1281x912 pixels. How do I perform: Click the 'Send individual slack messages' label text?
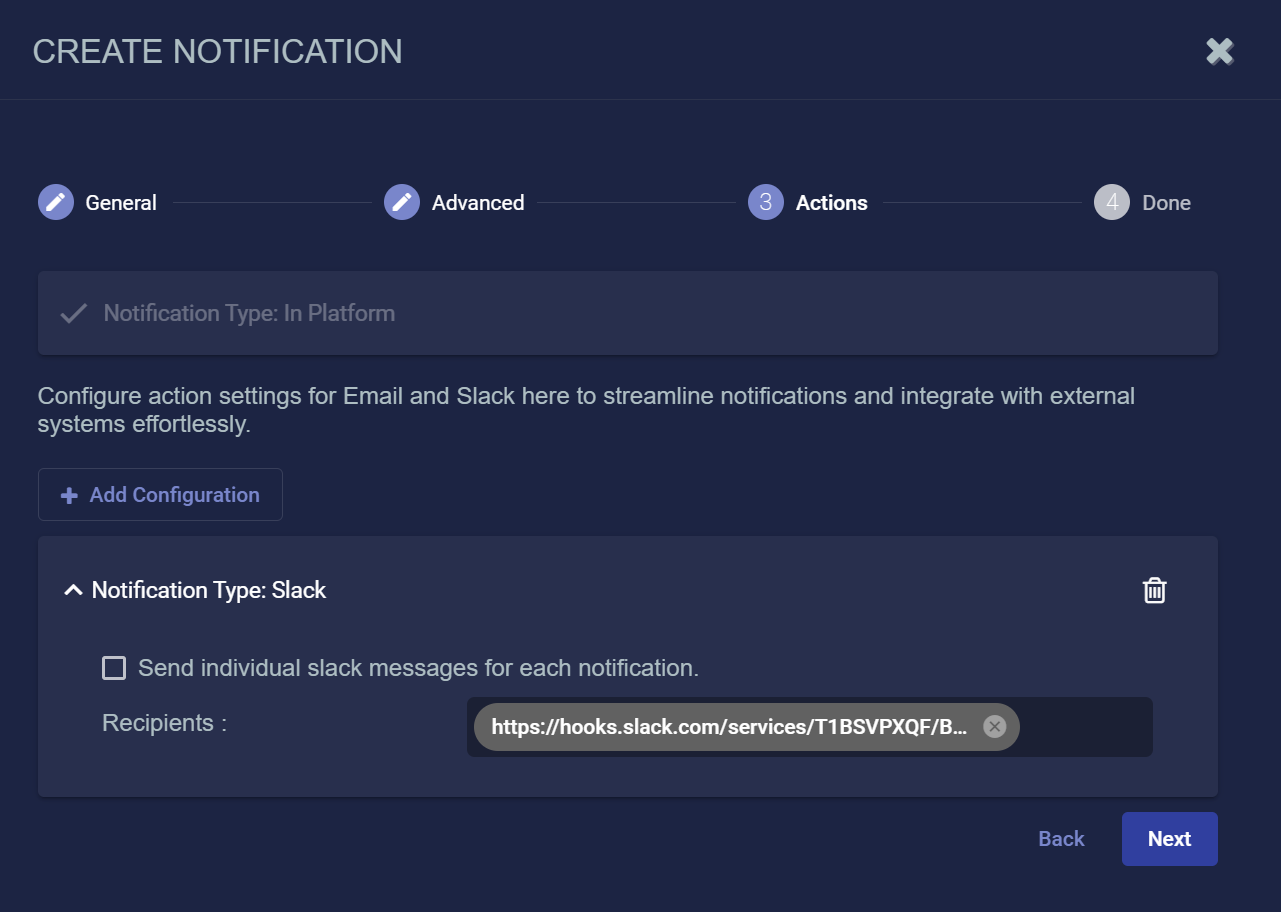[x=418, y=668]
